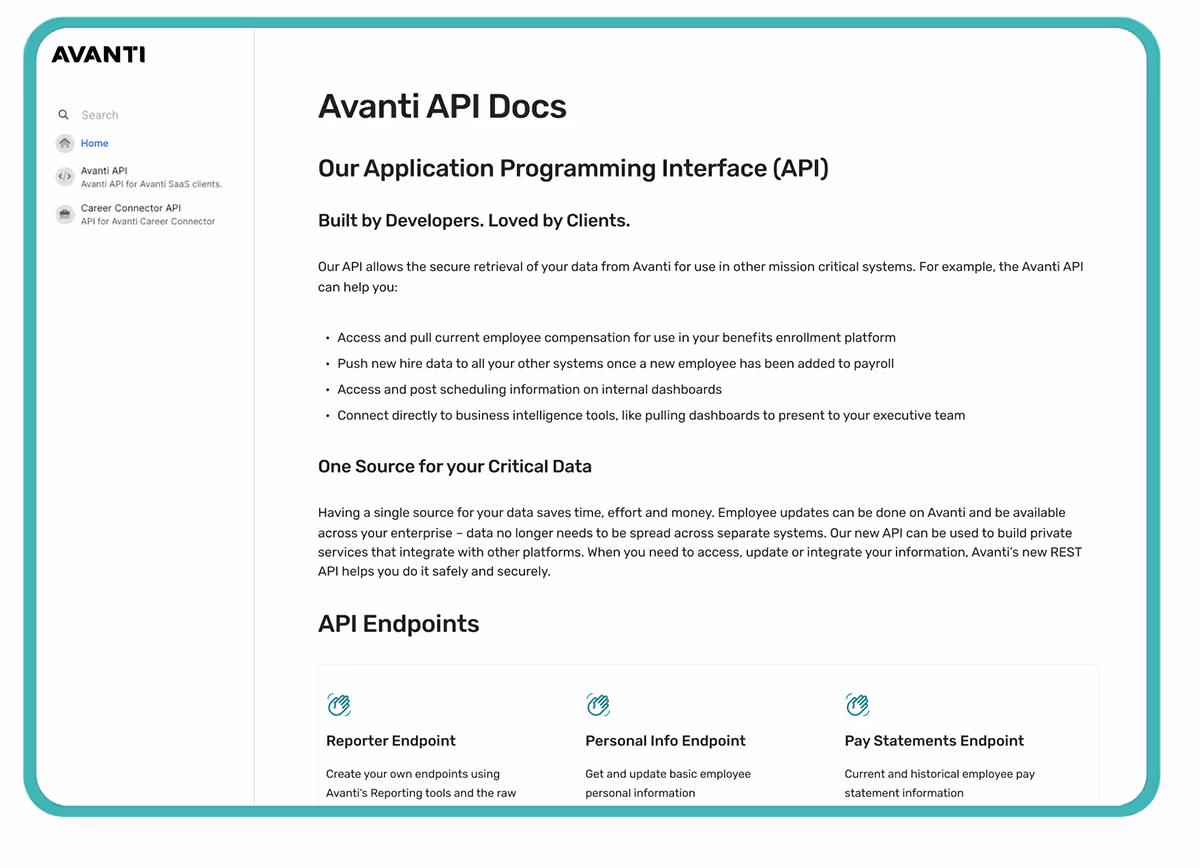The height and width of the screenshot is (868, 1200).
Task: Click 'One Source for your Critical Data' heading
Action: 455,466
